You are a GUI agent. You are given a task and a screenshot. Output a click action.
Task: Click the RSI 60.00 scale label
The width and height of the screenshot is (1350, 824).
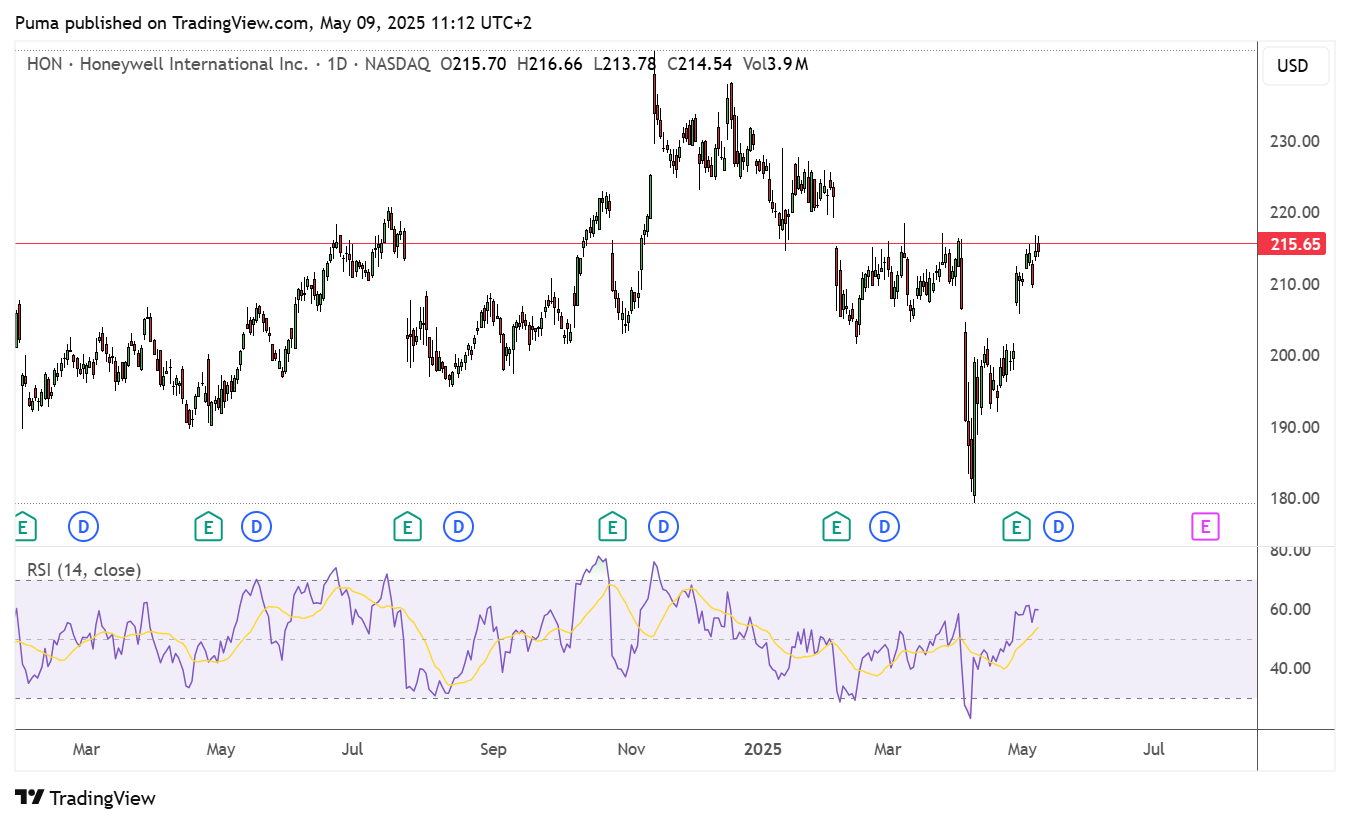1292,609
